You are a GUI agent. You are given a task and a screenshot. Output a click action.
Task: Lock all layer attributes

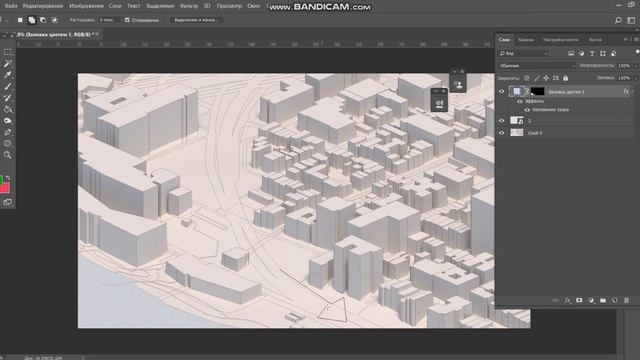click(x=565, y=78)
